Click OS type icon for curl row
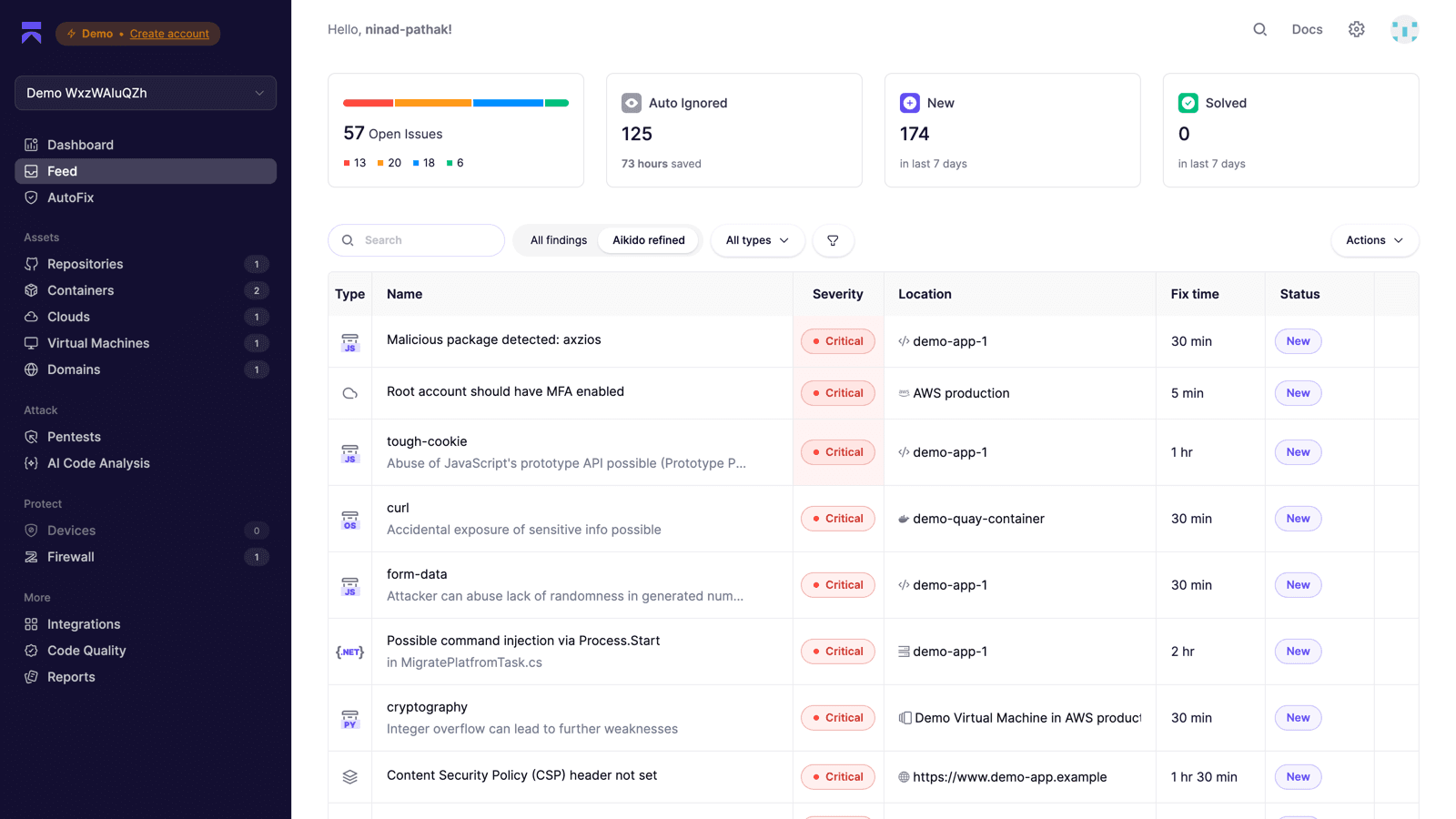This screenshot has width=1456, height=819. tap(350, 520)
